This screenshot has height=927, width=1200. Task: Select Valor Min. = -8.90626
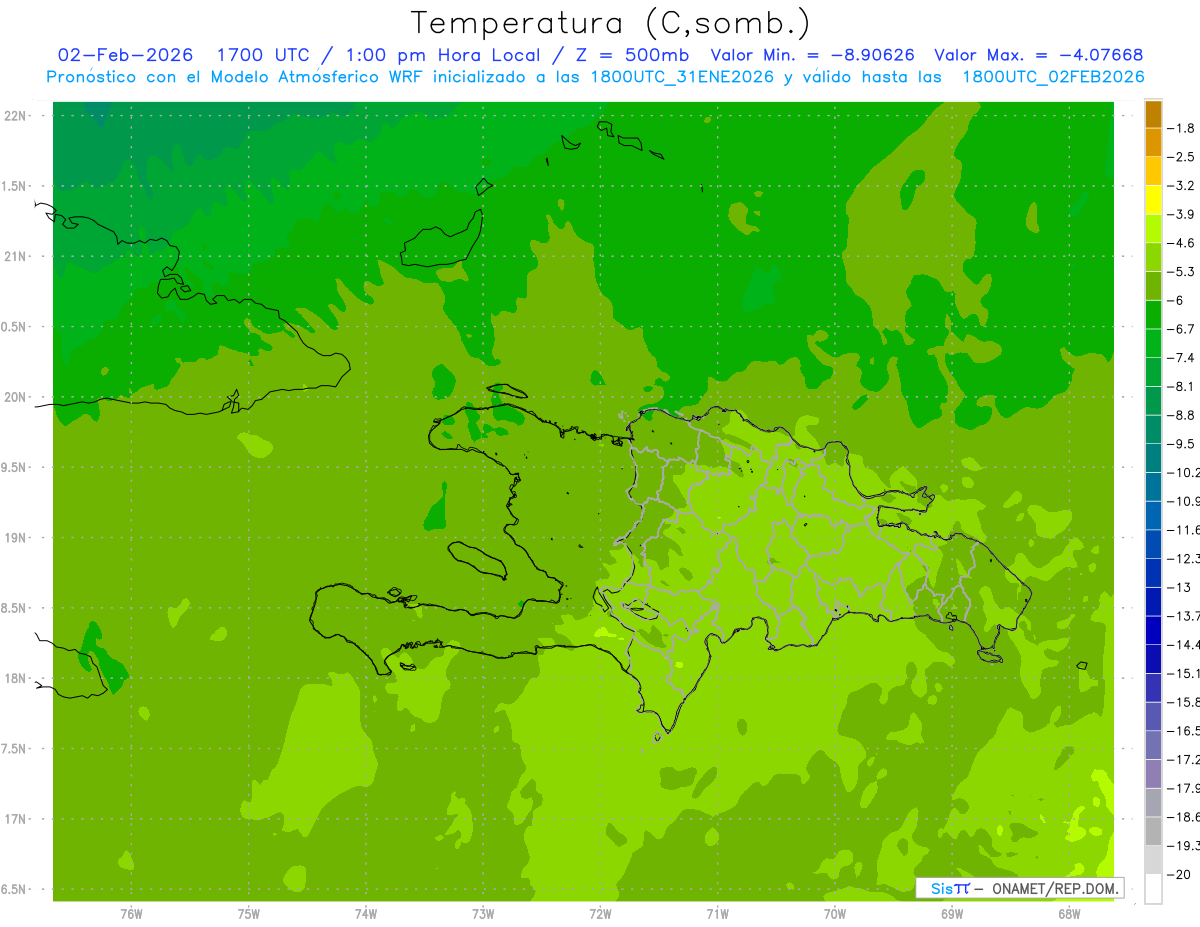coord(812,55)
